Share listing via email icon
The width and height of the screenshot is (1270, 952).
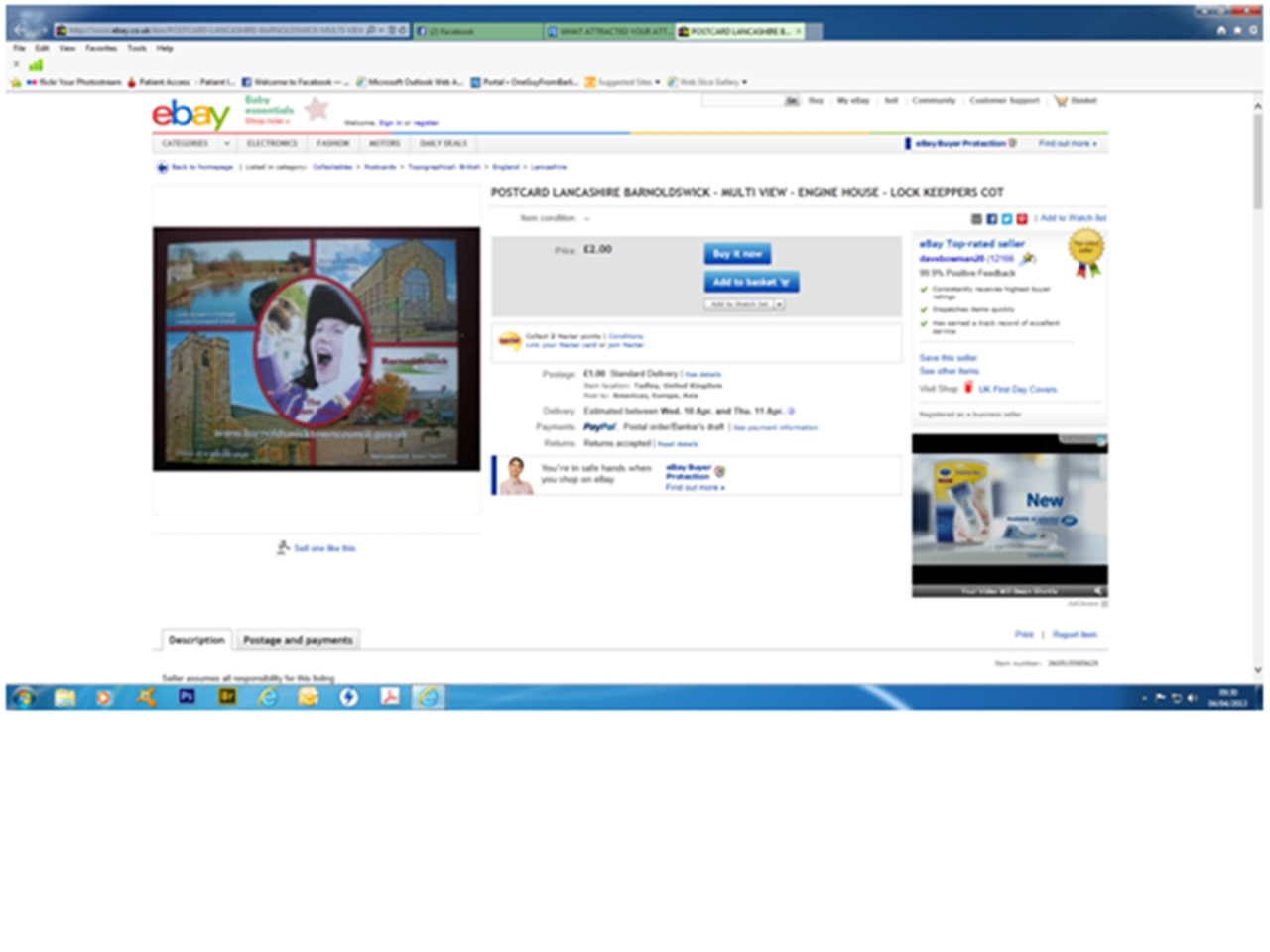click(x=976, y=219)
